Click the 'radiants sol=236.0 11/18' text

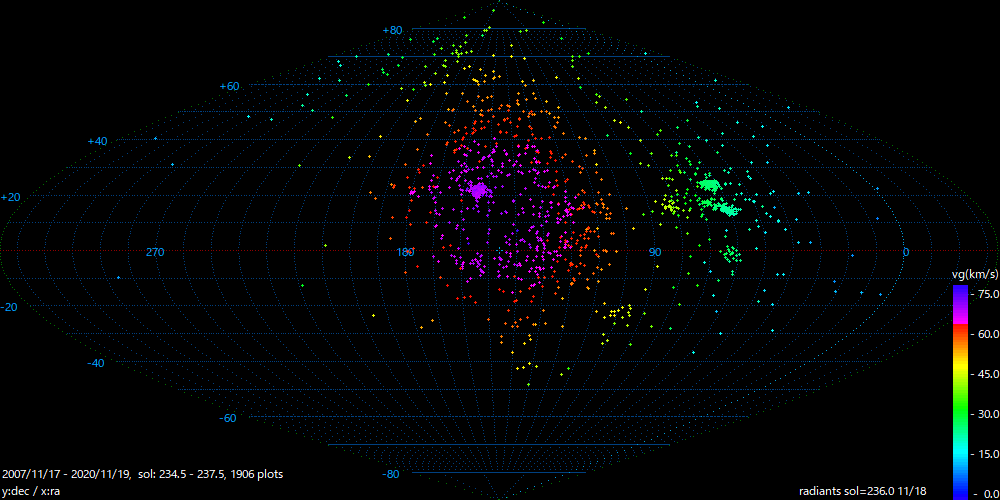[x=863, y=491]
